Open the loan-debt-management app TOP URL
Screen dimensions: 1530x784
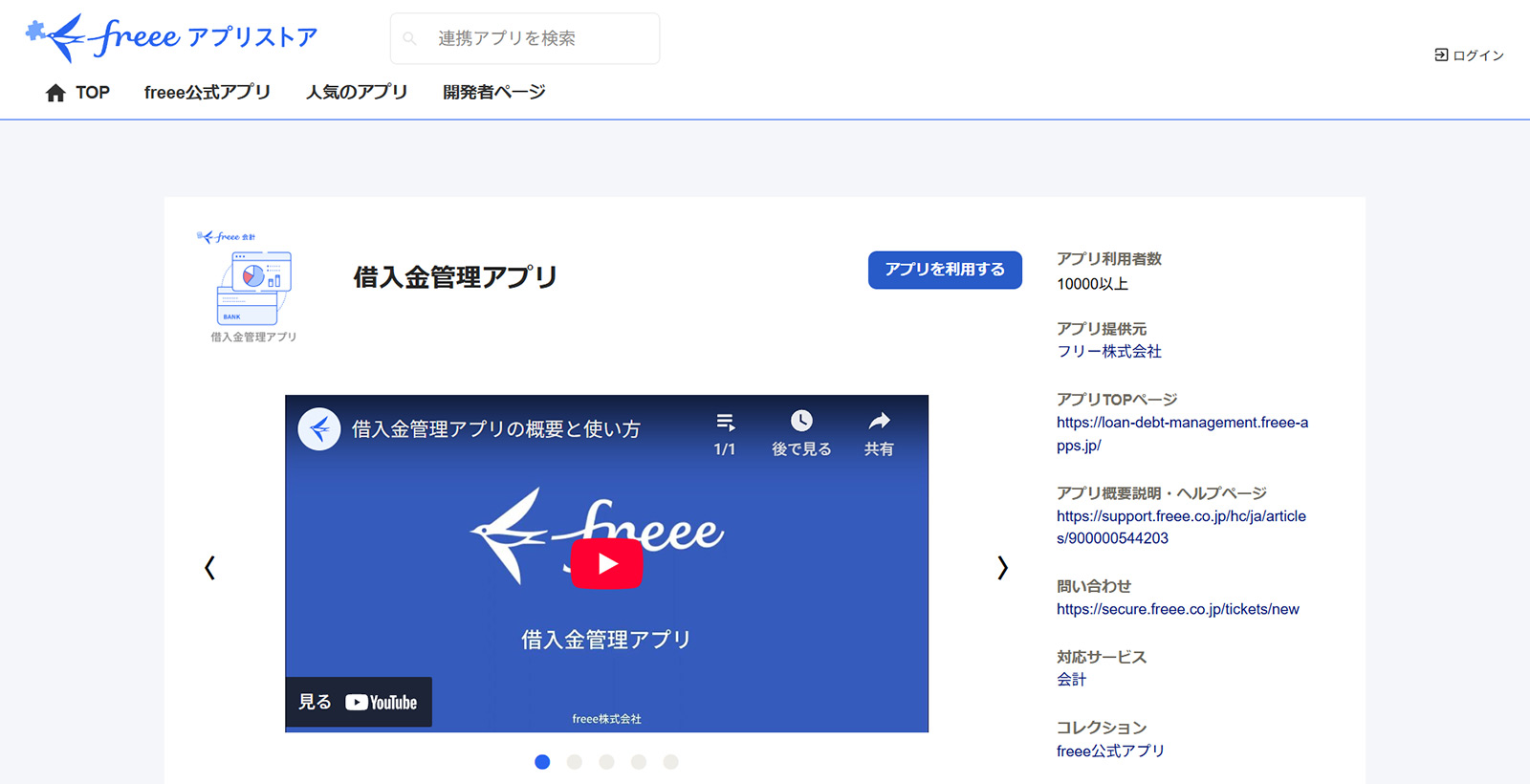[1182, 434]
